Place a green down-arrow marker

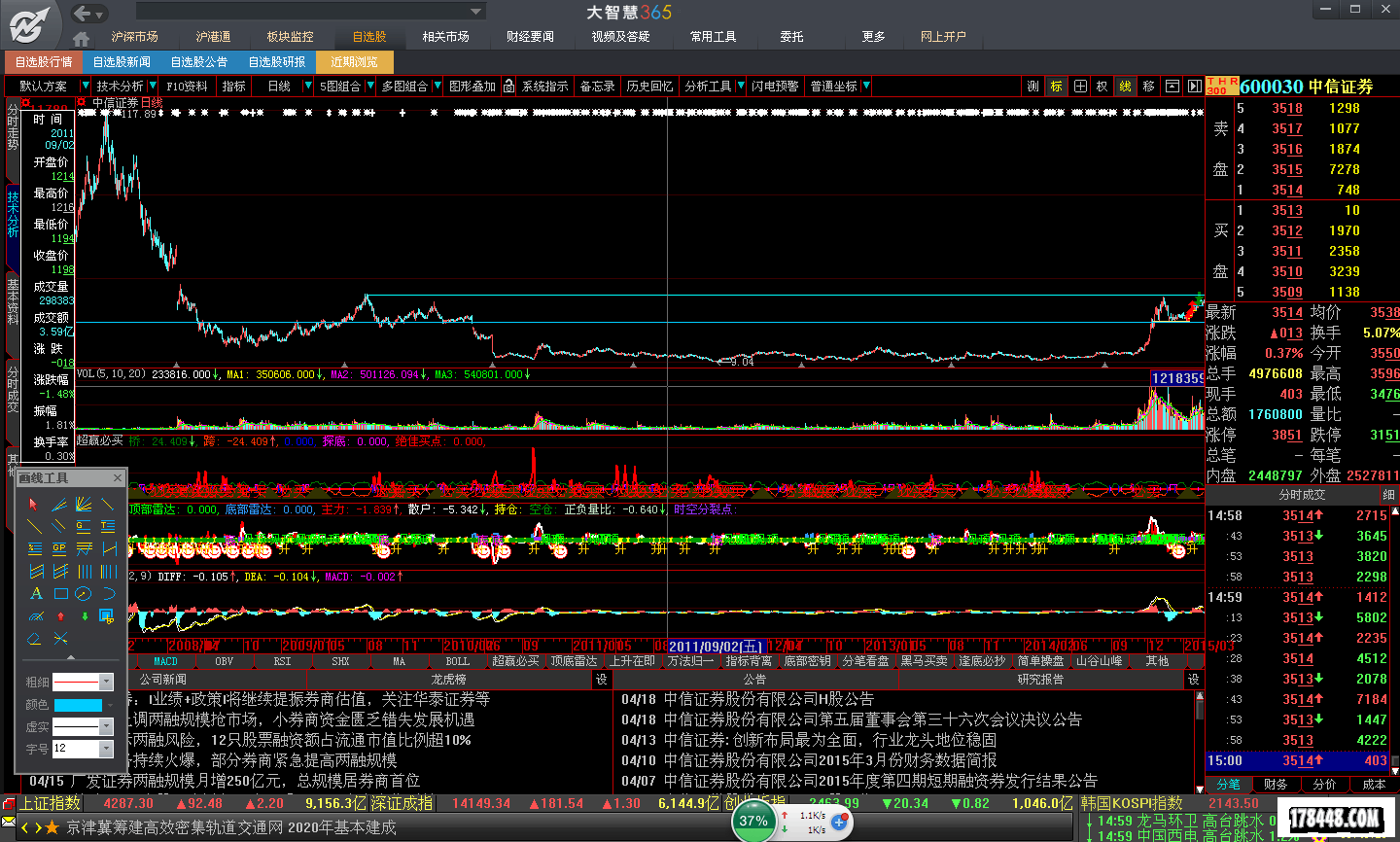tap(85, 616)
